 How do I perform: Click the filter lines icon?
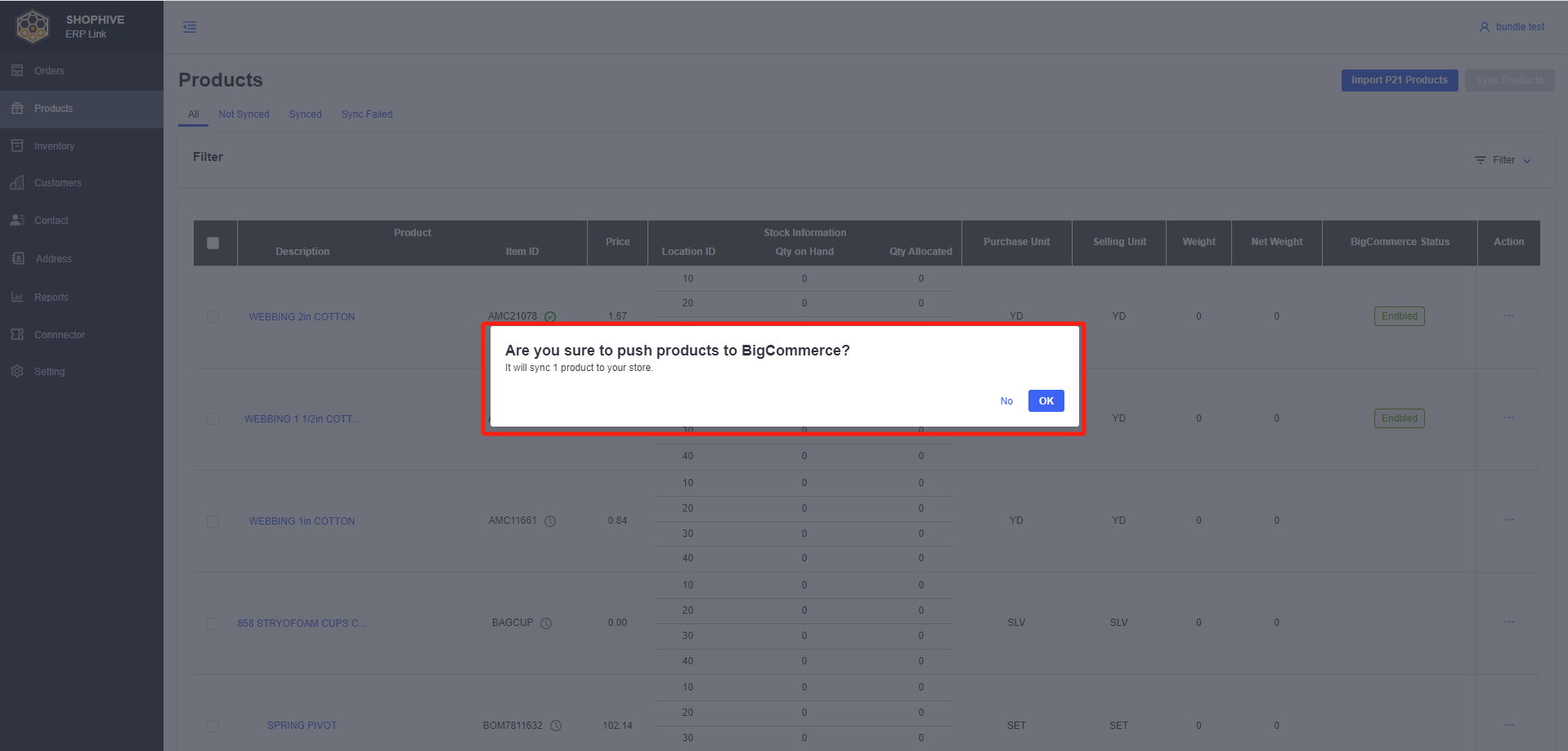click(1481, 160)
